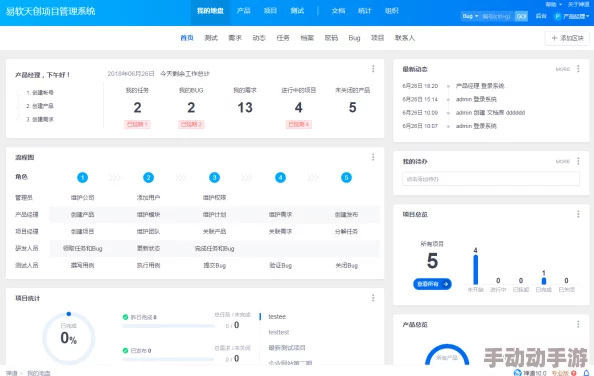
Task: Open three-dot menu of 项目统计 block
Action: [x=373, y=298]
